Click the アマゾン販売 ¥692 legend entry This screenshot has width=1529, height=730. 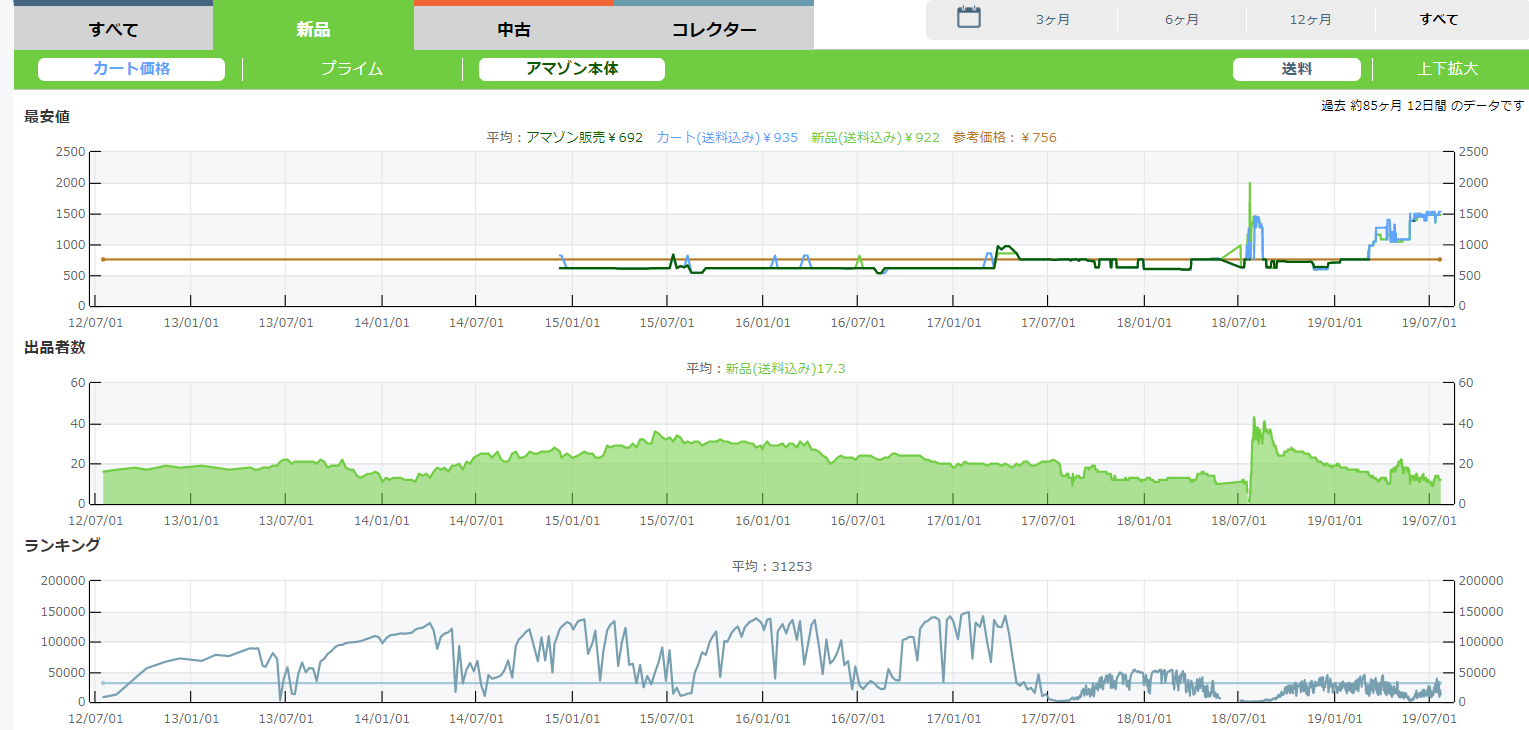click(x=584, y=138)
